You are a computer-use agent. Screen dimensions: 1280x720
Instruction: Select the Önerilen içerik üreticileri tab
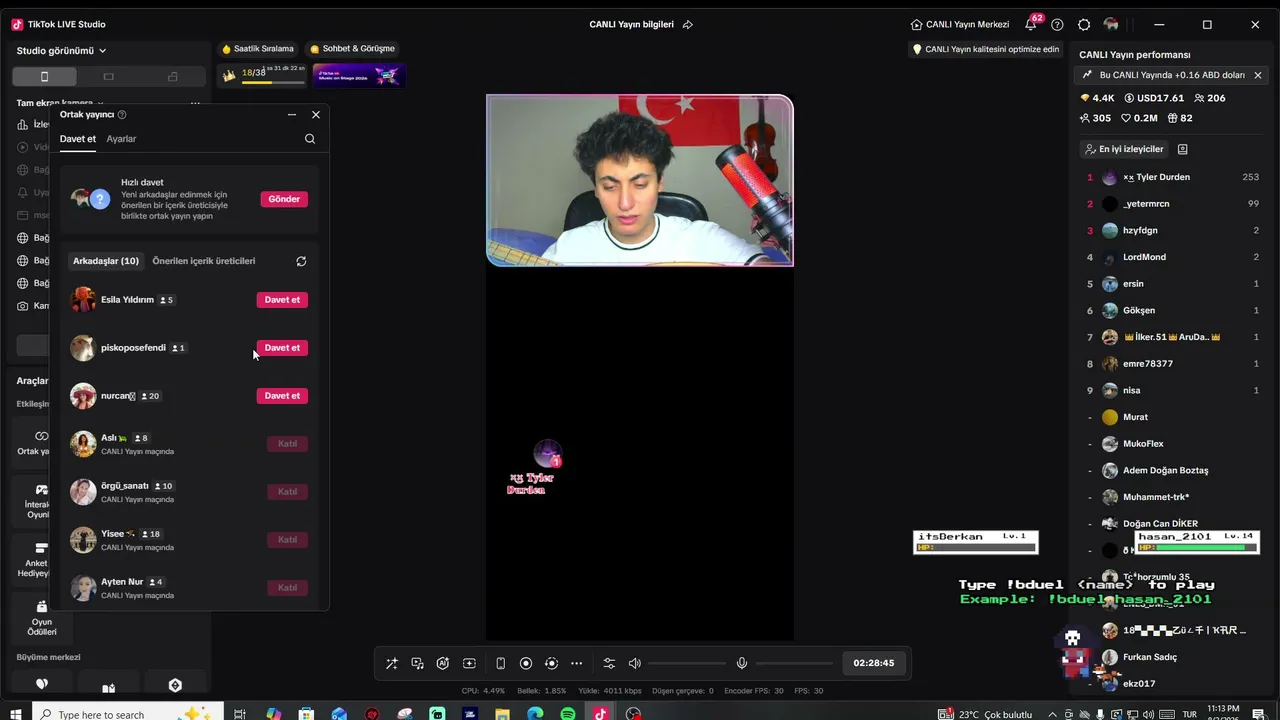(204, 261)
